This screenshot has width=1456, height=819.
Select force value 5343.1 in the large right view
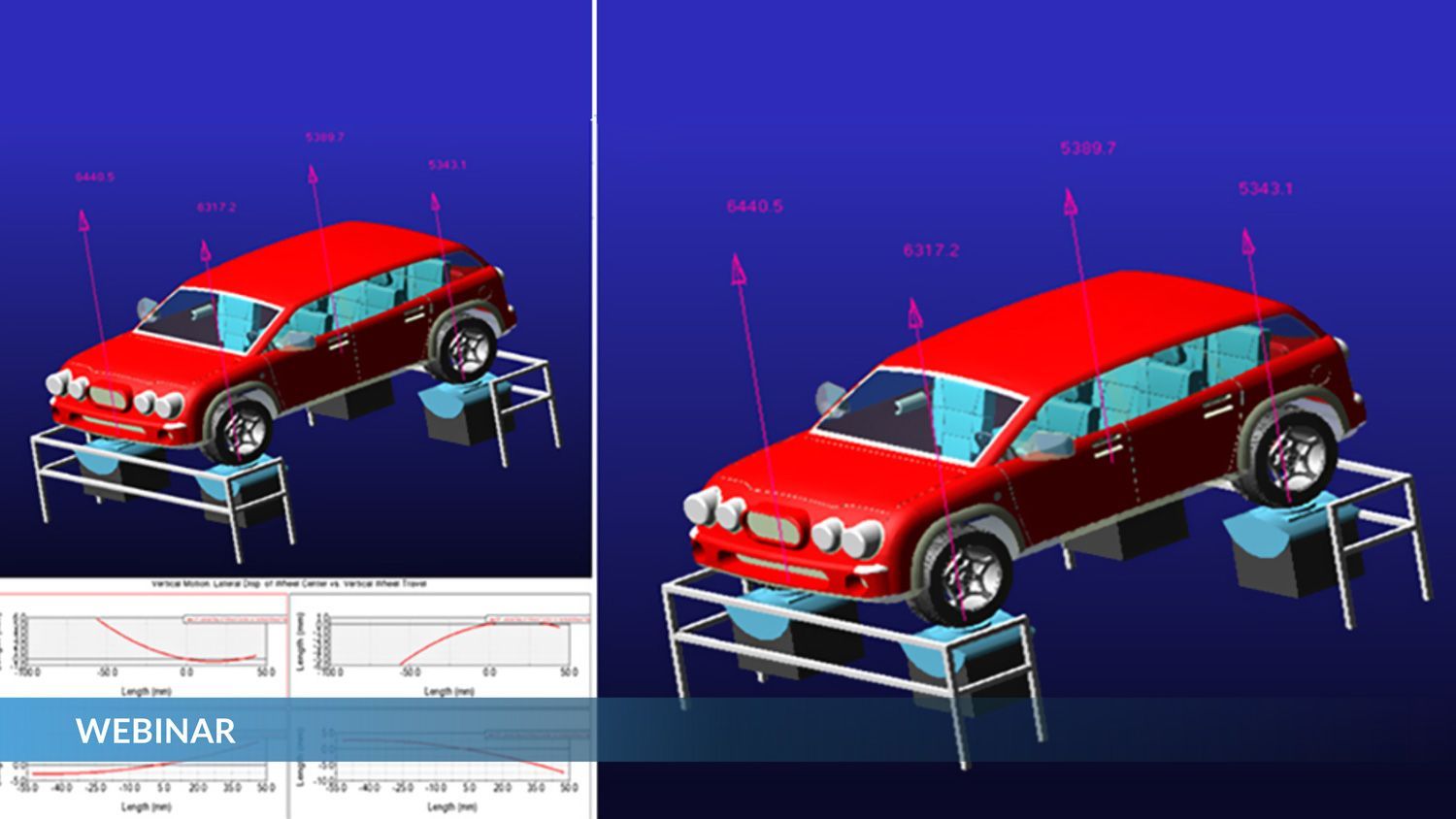(1265, 188)
